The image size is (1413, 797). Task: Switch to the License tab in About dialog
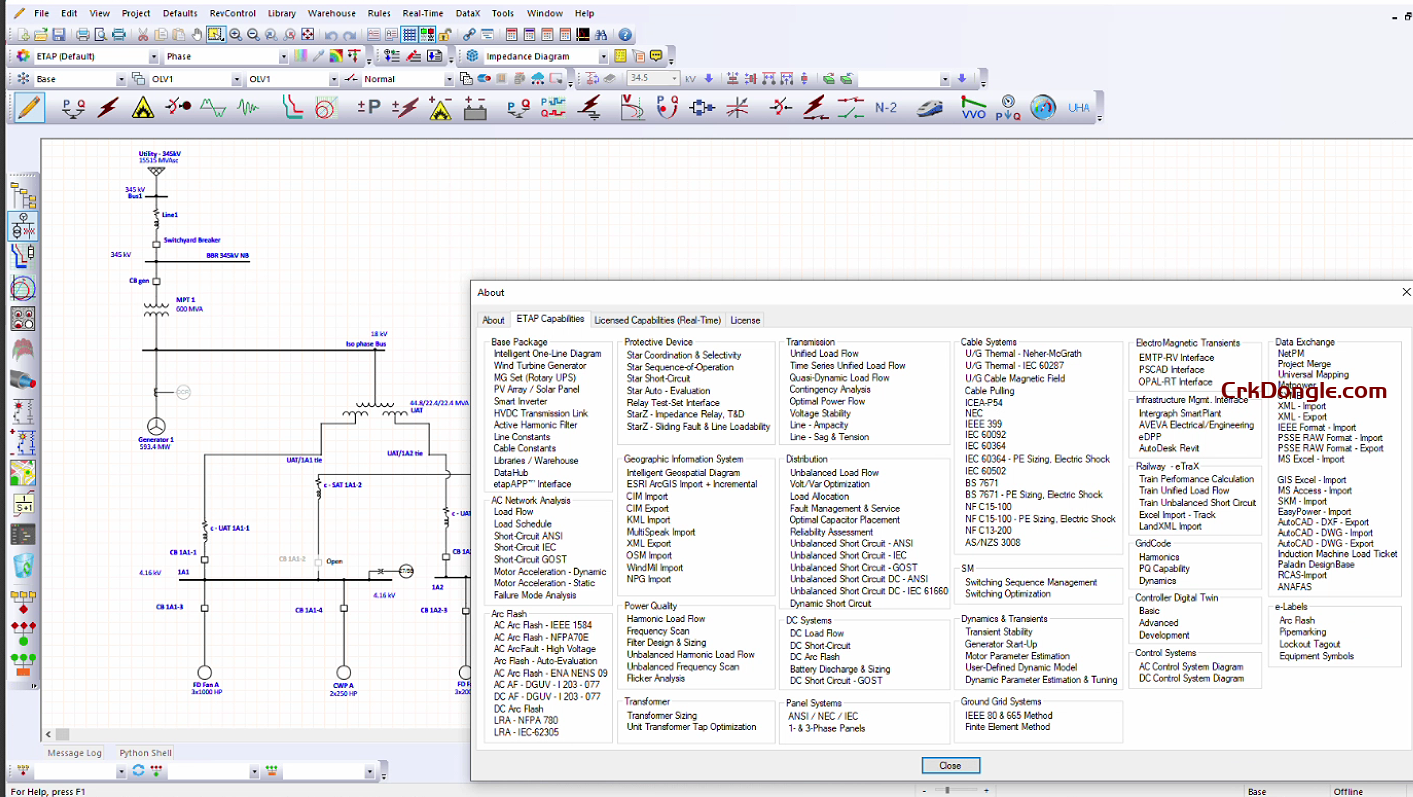[744, 320]
